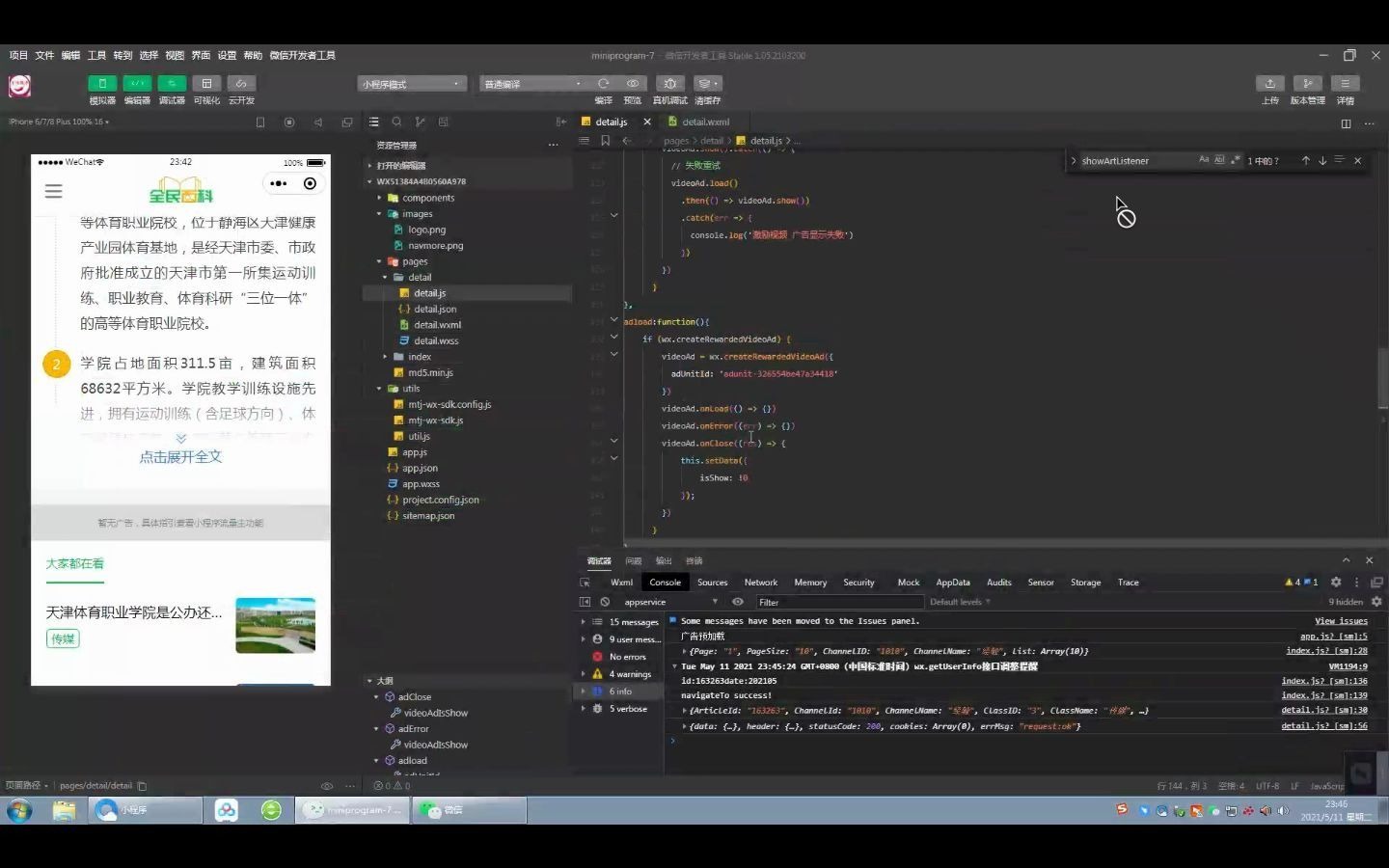This screenshot has width=1389, height=868.
Task: Click the Preview (预览) eye icon
Action: (633, 84)
